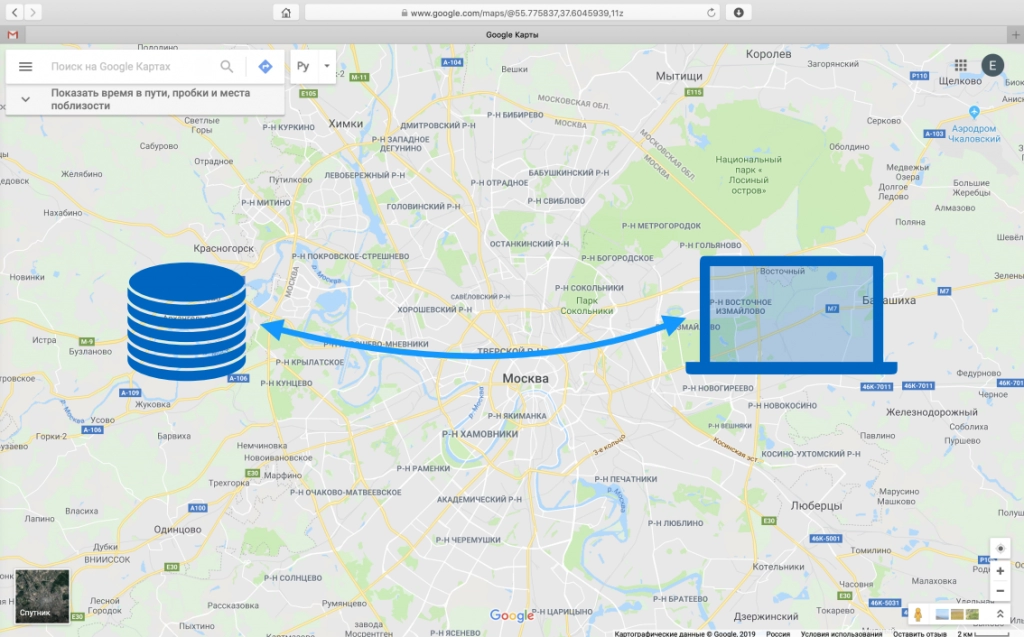Open the Safari home page button
Image resolution: width=1024 pixels, height=637 pixels.
(285, 12)
